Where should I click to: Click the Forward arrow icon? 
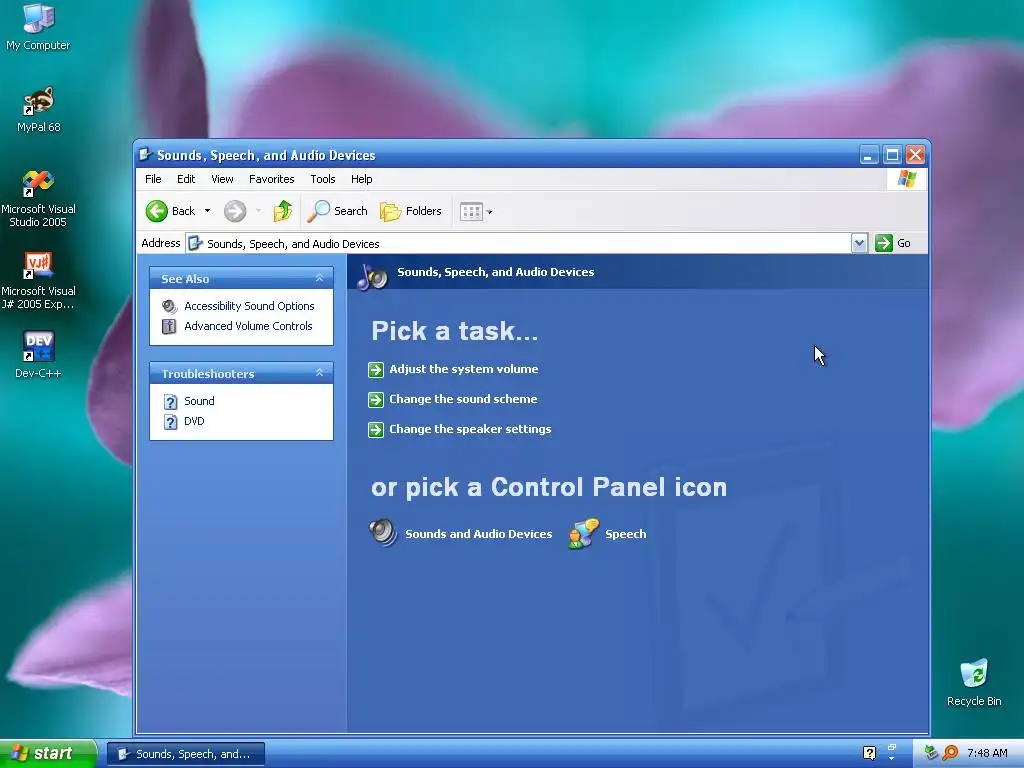[x=235, y=211]
